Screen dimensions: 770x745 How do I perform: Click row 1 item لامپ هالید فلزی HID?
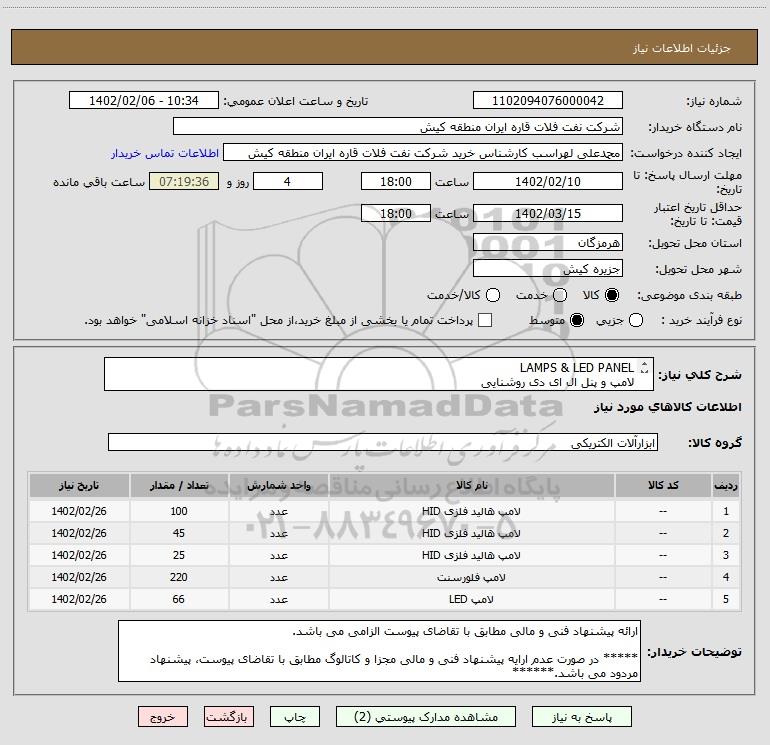click(471, 511)
